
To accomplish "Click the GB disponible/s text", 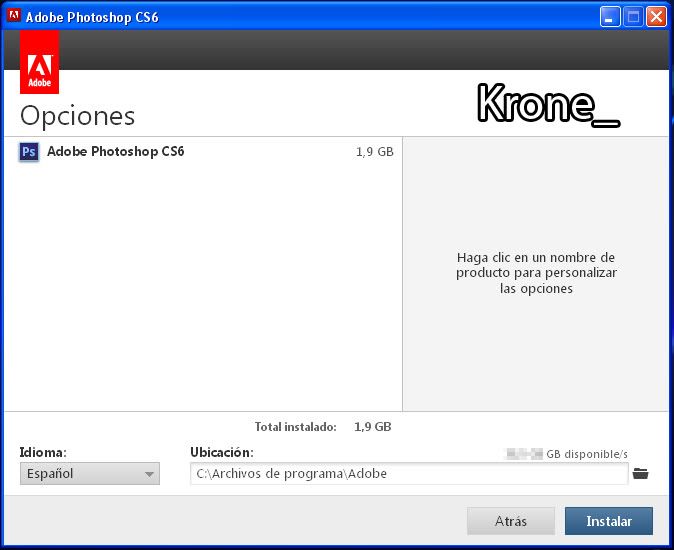I will [x=587, y=454].
